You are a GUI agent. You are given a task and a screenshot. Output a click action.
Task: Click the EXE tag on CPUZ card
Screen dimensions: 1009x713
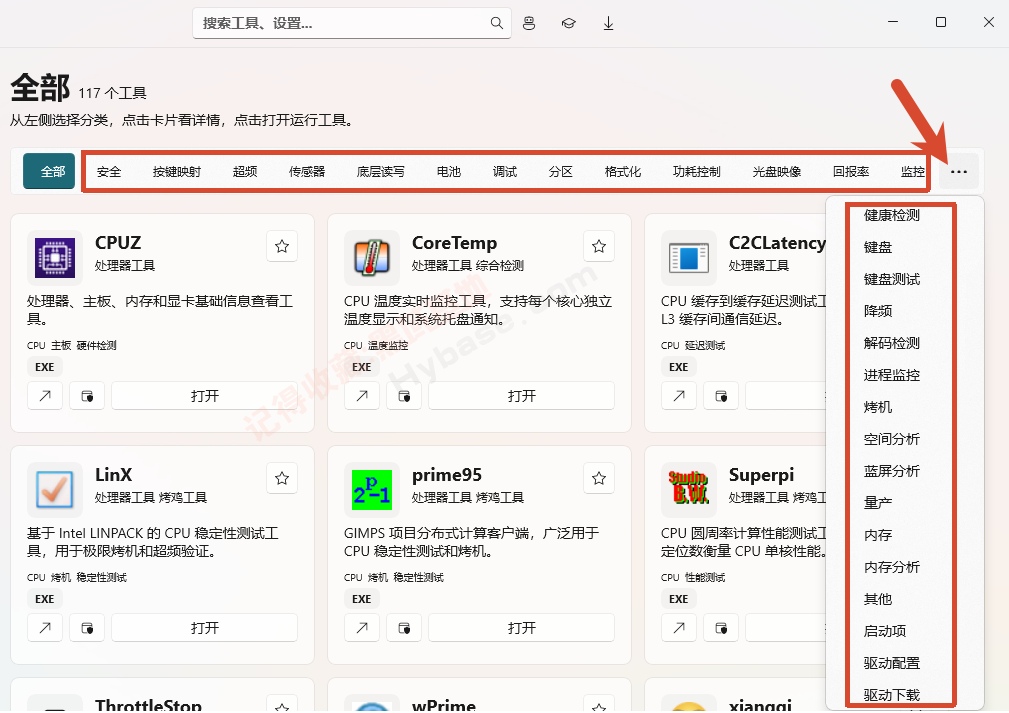(44, 367)
